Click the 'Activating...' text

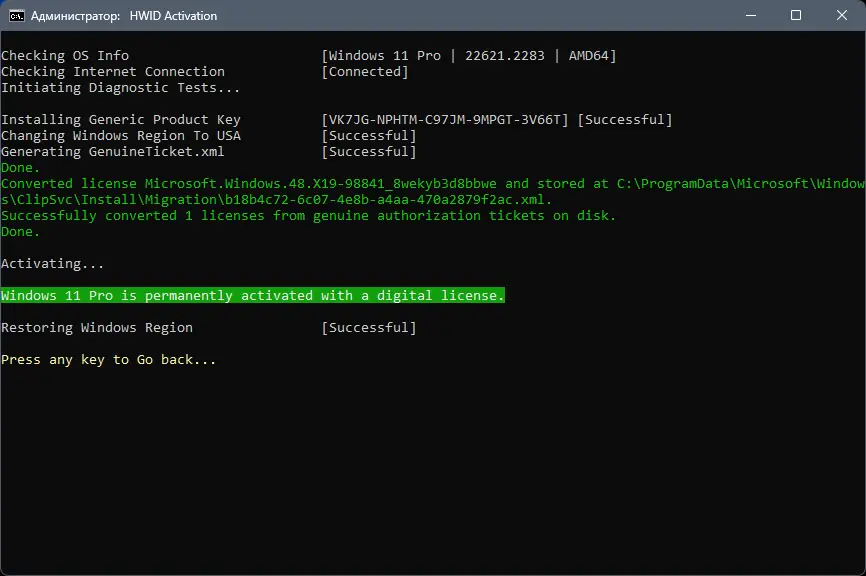click(x=52, y=264)
